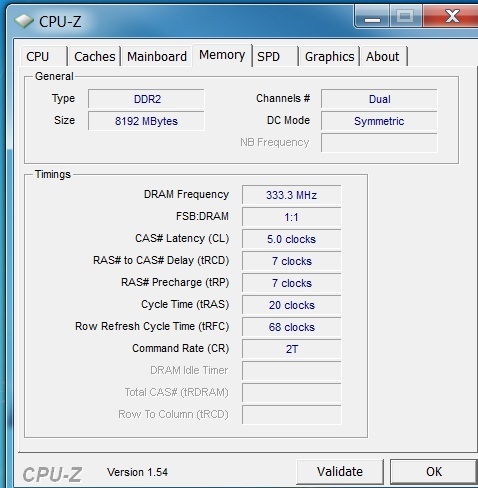The height and width of the screenshot is (488, 478).
Task: Click the Memory tab
Action: pyautogui.click(x=222, y=55)
